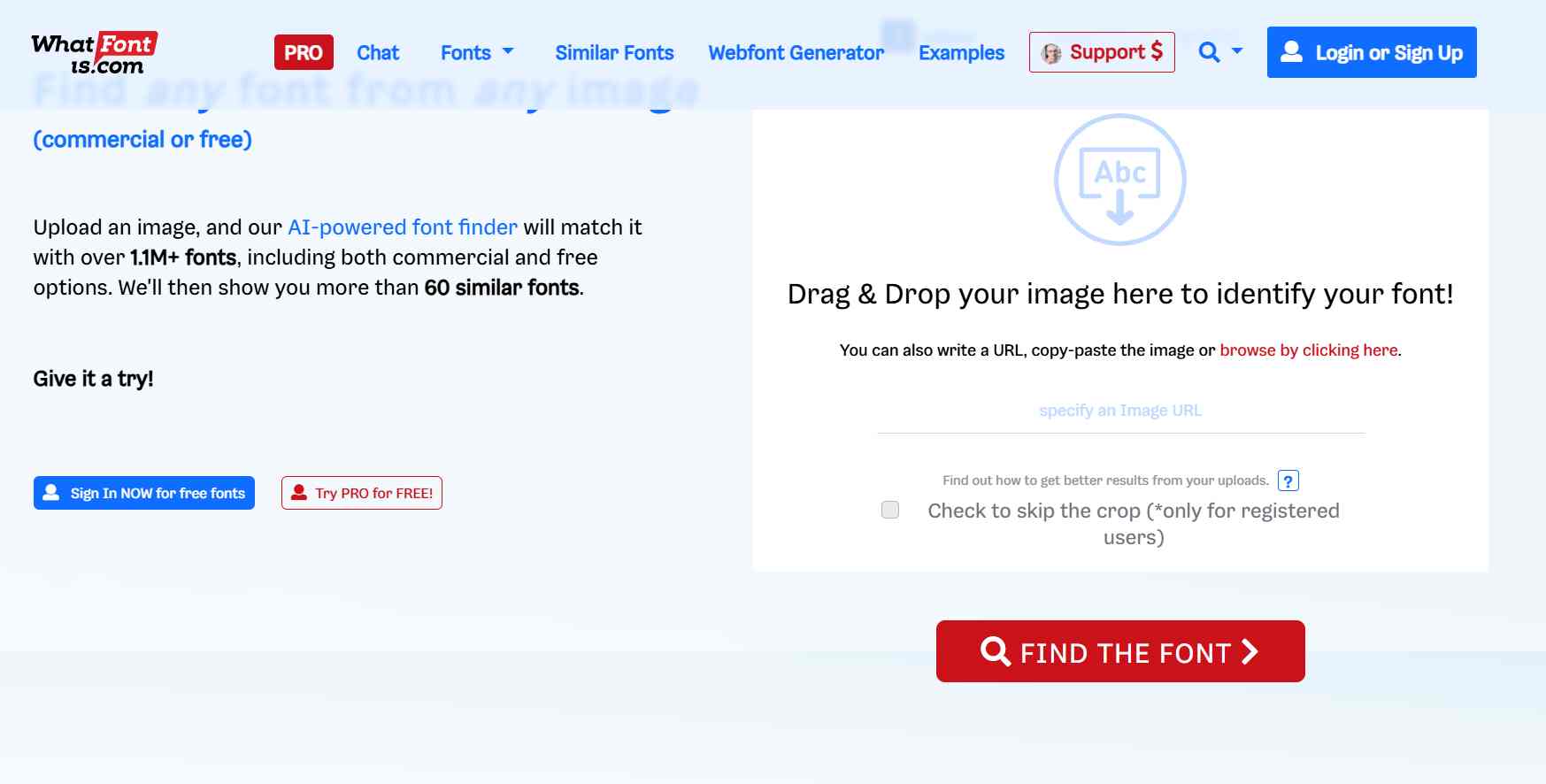1546x784 pixels.
Task: Click the red PRO badge
Action: (x=304, y=52)
